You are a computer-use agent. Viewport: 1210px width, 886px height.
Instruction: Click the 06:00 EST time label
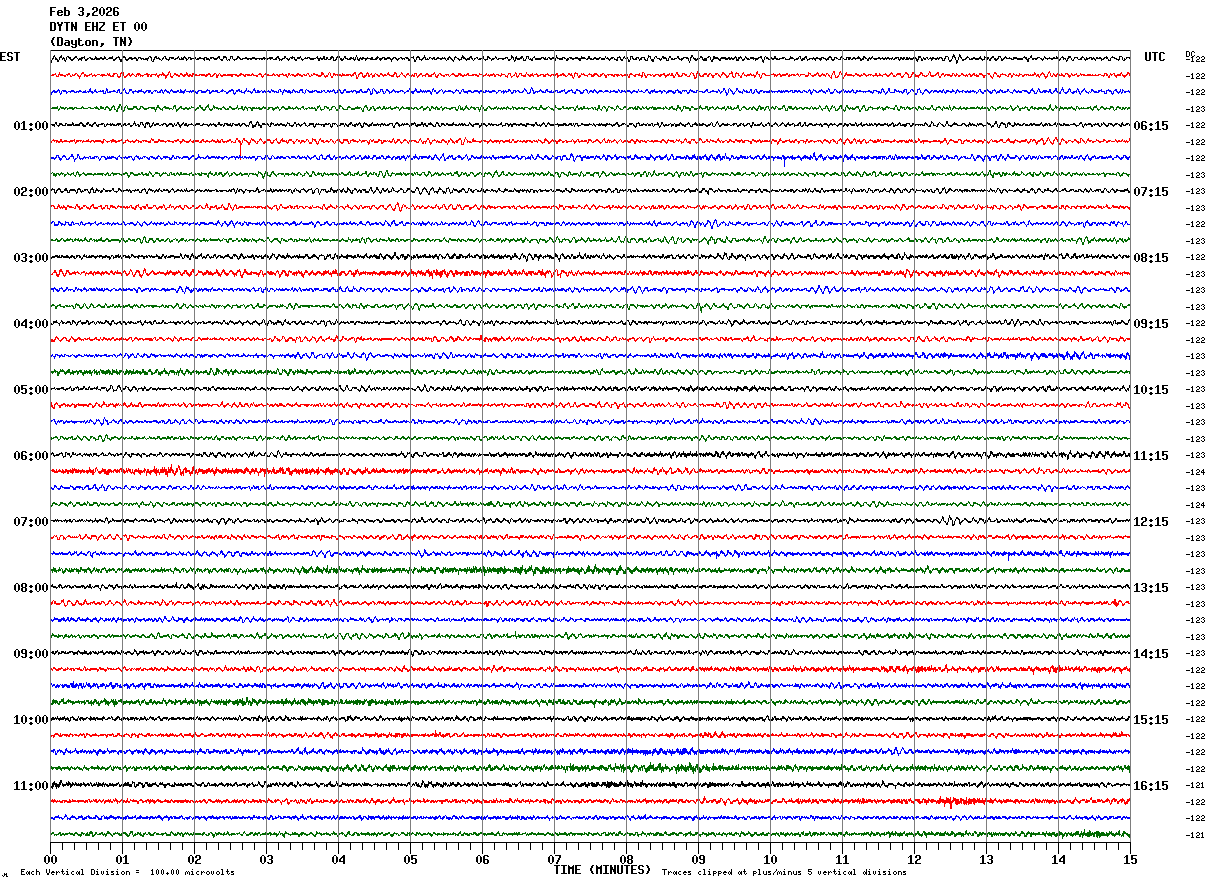coord(31,456)
